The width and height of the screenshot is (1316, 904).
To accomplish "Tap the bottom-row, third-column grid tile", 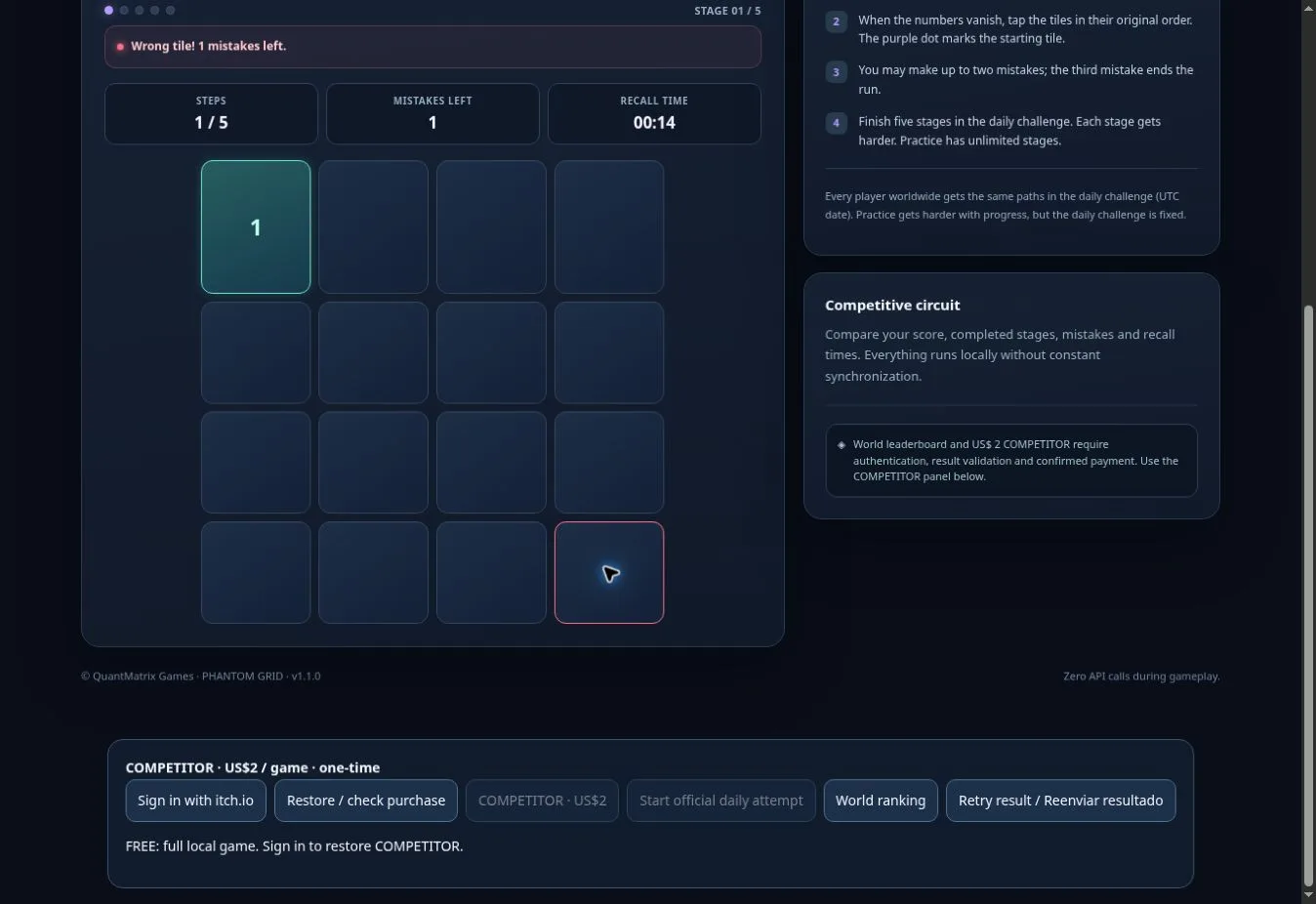I will (x=491, y=572).
